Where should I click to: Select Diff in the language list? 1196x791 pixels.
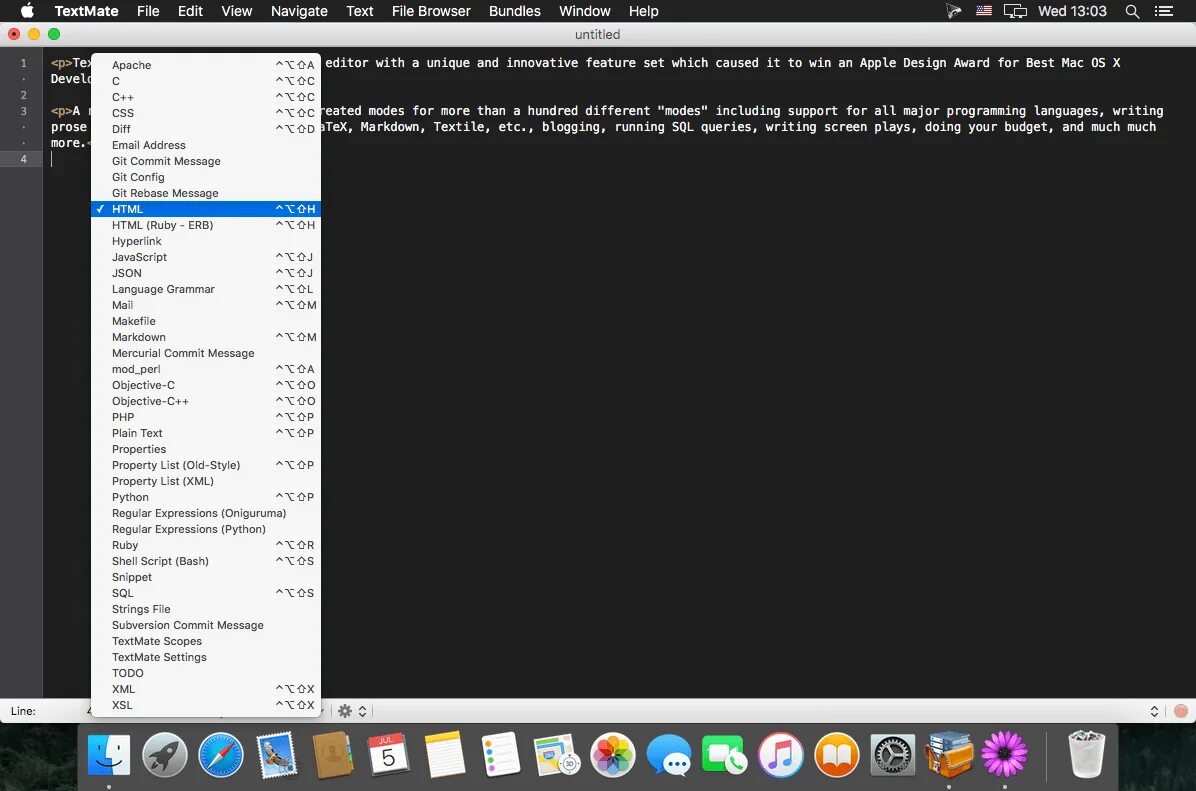(206, 129)
